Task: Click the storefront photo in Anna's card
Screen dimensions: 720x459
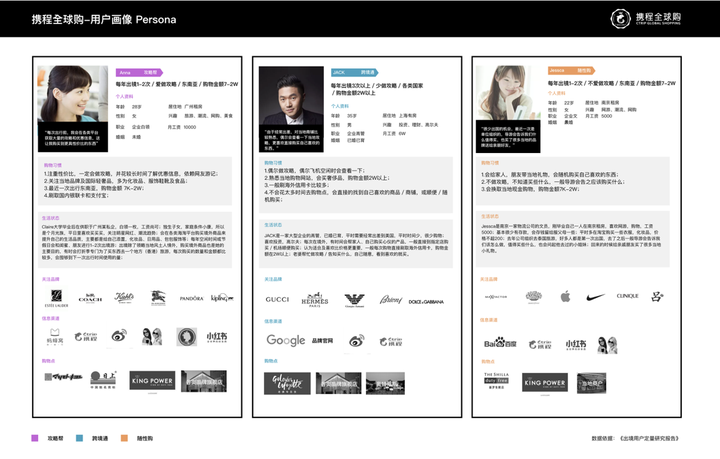Action: 203,381
